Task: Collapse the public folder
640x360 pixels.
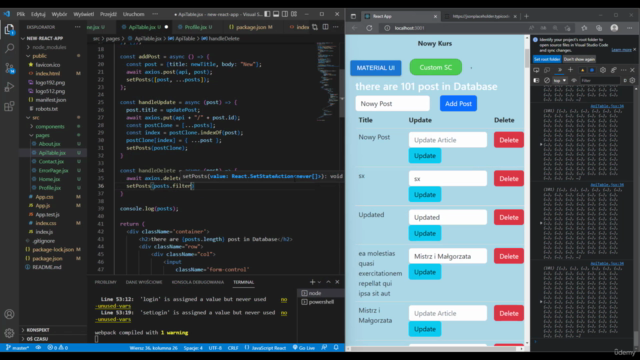Action: tap(40, 56)
